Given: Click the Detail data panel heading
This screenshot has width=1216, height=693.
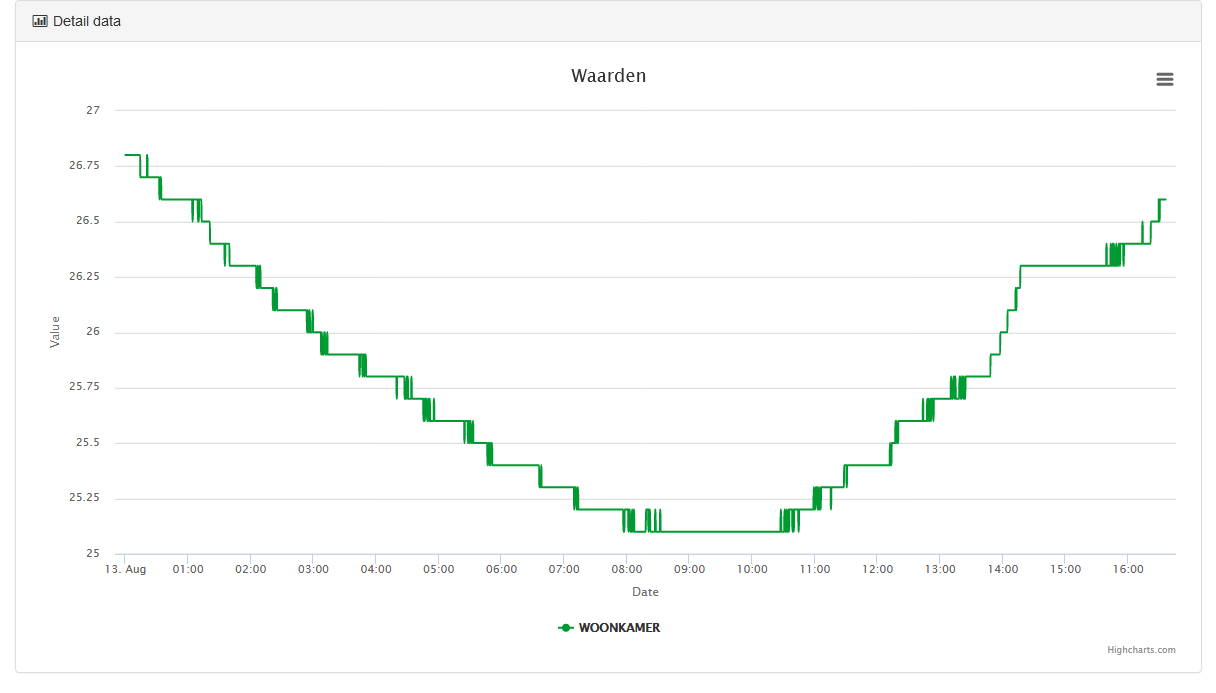Looking at the screenshot, I should point(87,21).
